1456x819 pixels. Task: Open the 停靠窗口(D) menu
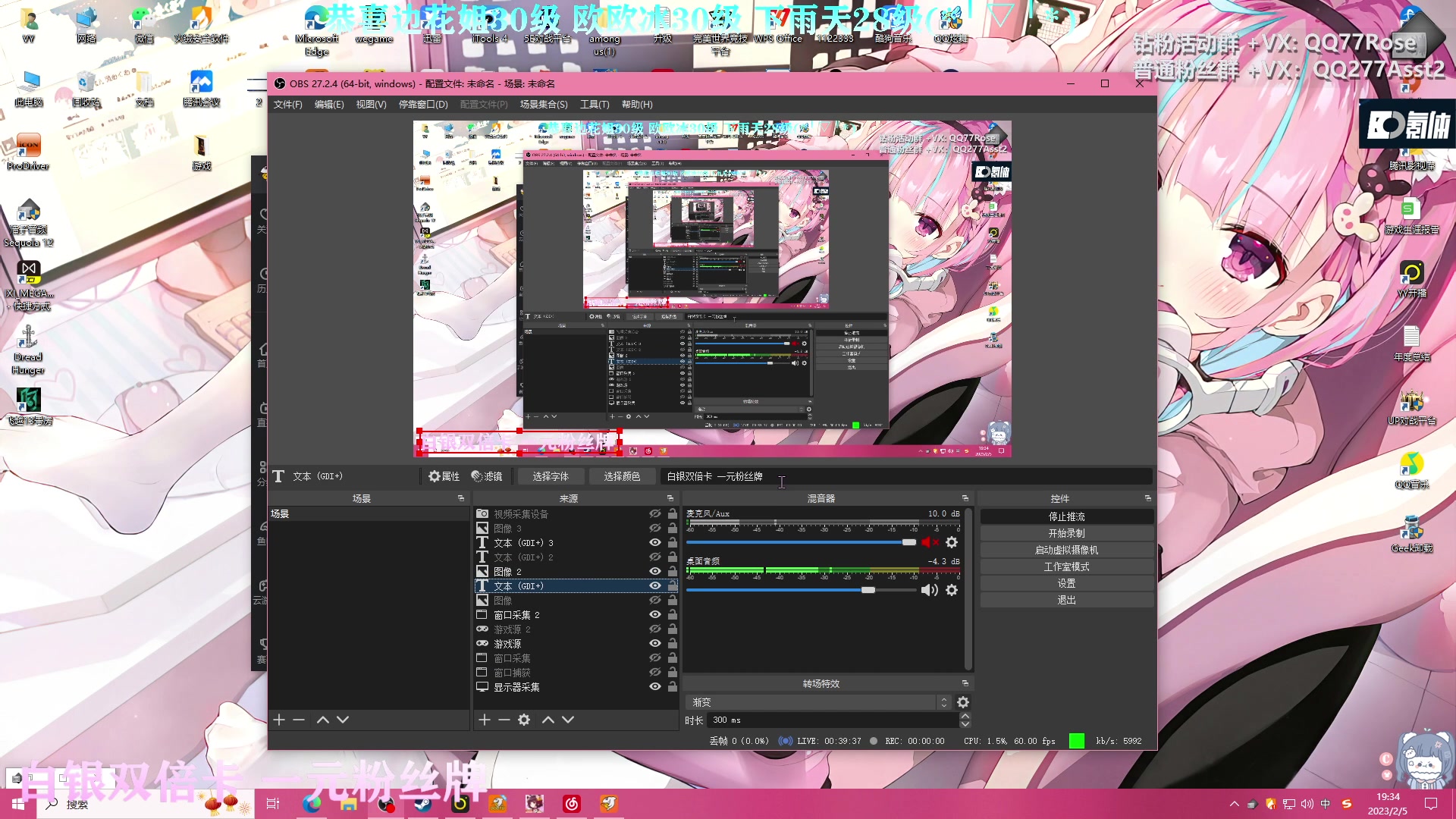pyautogui.click(x=423, y=105)
